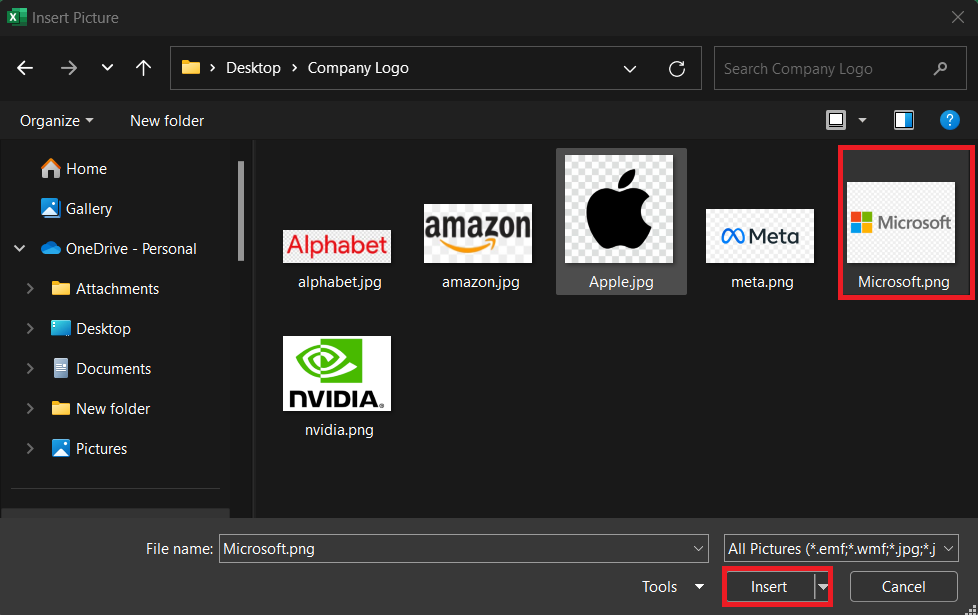Expand the New folder node in sidebar

[30, 408]
